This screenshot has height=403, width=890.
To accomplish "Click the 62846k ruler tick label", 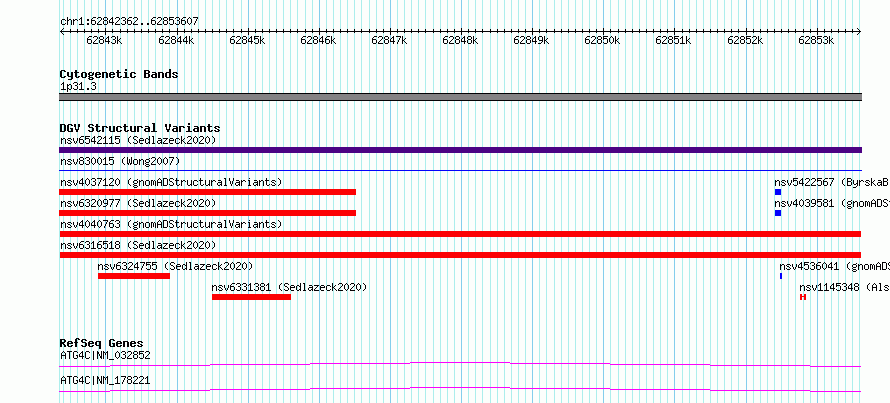I will click(318, 40).
